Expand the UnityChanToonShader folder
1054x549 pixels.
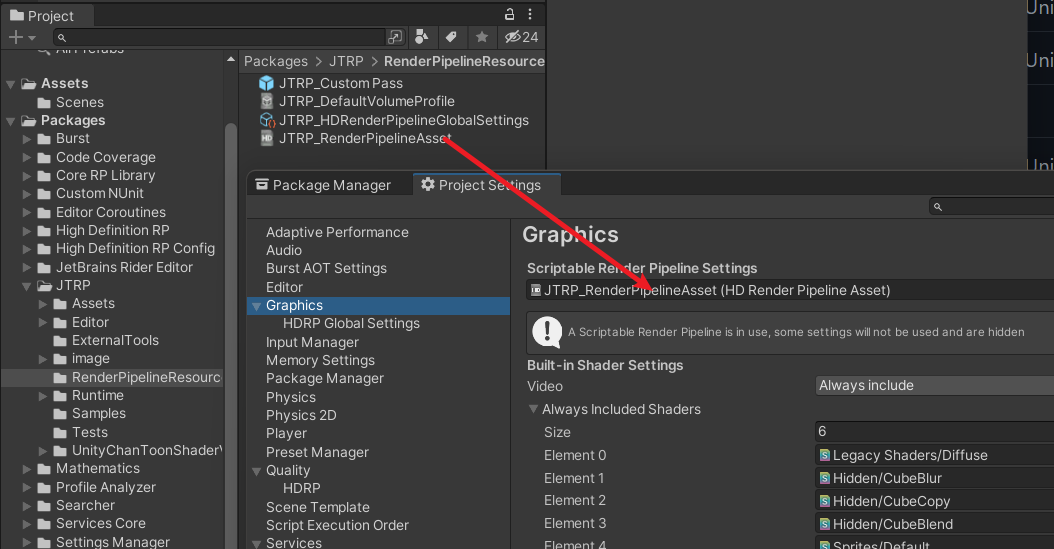pyautogui.click(x=43, y=451)
